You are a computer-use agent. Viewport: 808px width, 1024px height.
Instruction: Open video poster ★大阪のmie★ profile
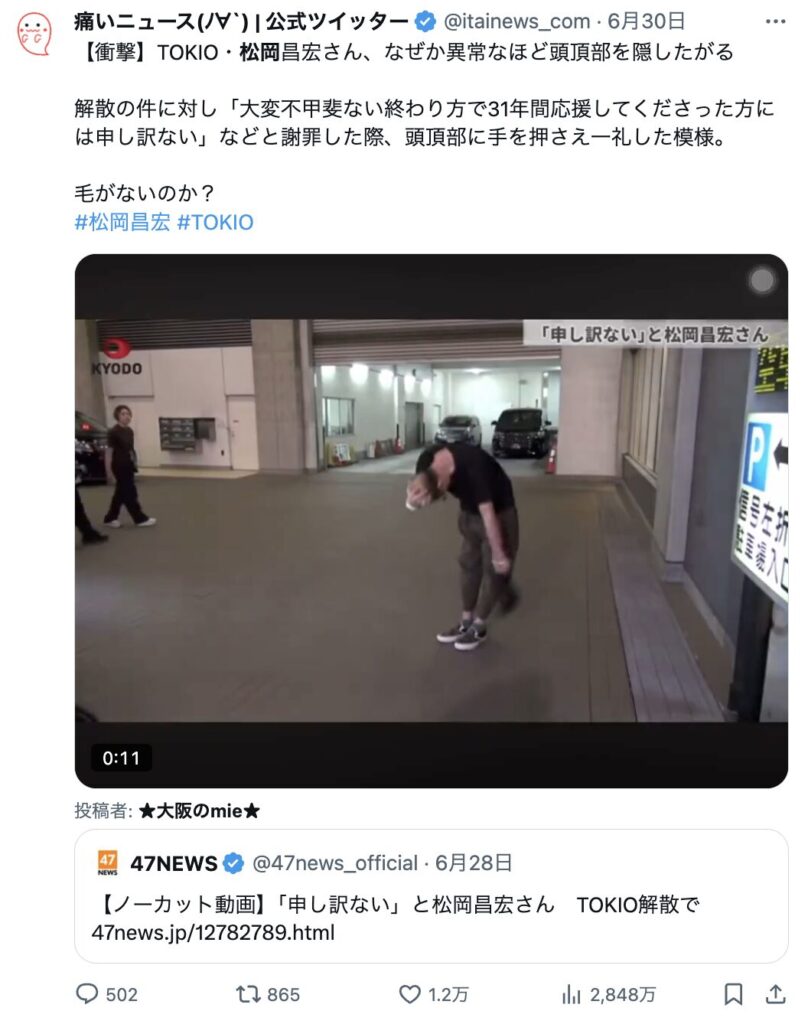[199, 811]
